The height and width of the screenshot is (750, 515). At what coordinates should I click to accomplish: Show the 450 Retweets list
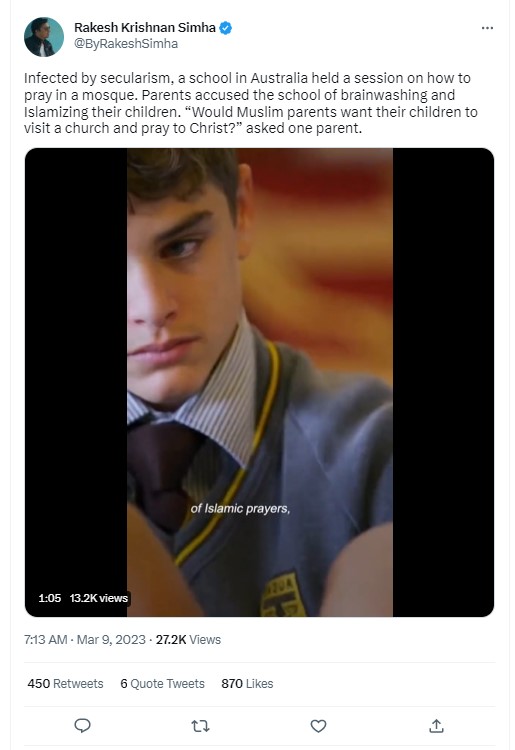(x=65, y=684)
